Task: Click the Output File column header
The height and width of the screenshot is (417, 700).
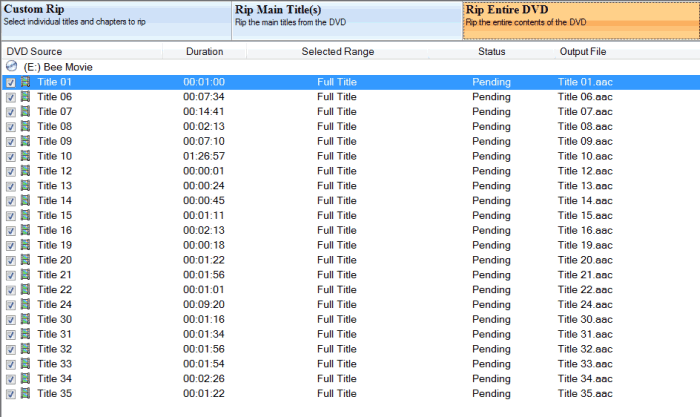Action: [582, 51]
